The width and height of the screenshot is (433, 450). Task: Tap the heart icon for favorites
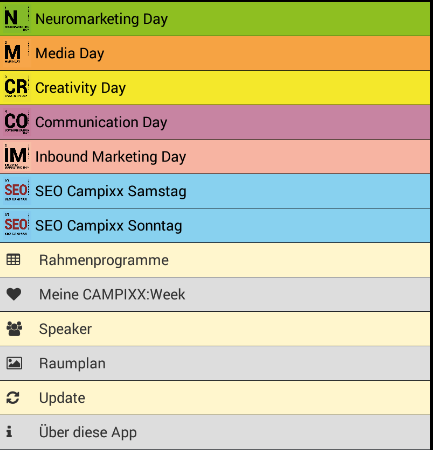(x=14, y=294)
